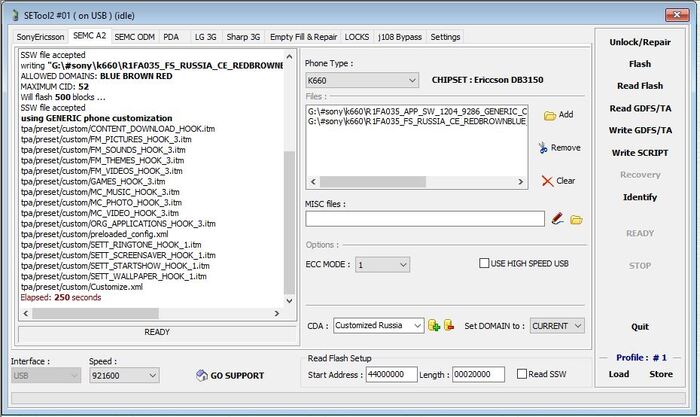Click the Write GDFS/TA button
Image resolution: width=700 pixels, height=417 pixels.
pyautogui.click(x=640, y=130)
